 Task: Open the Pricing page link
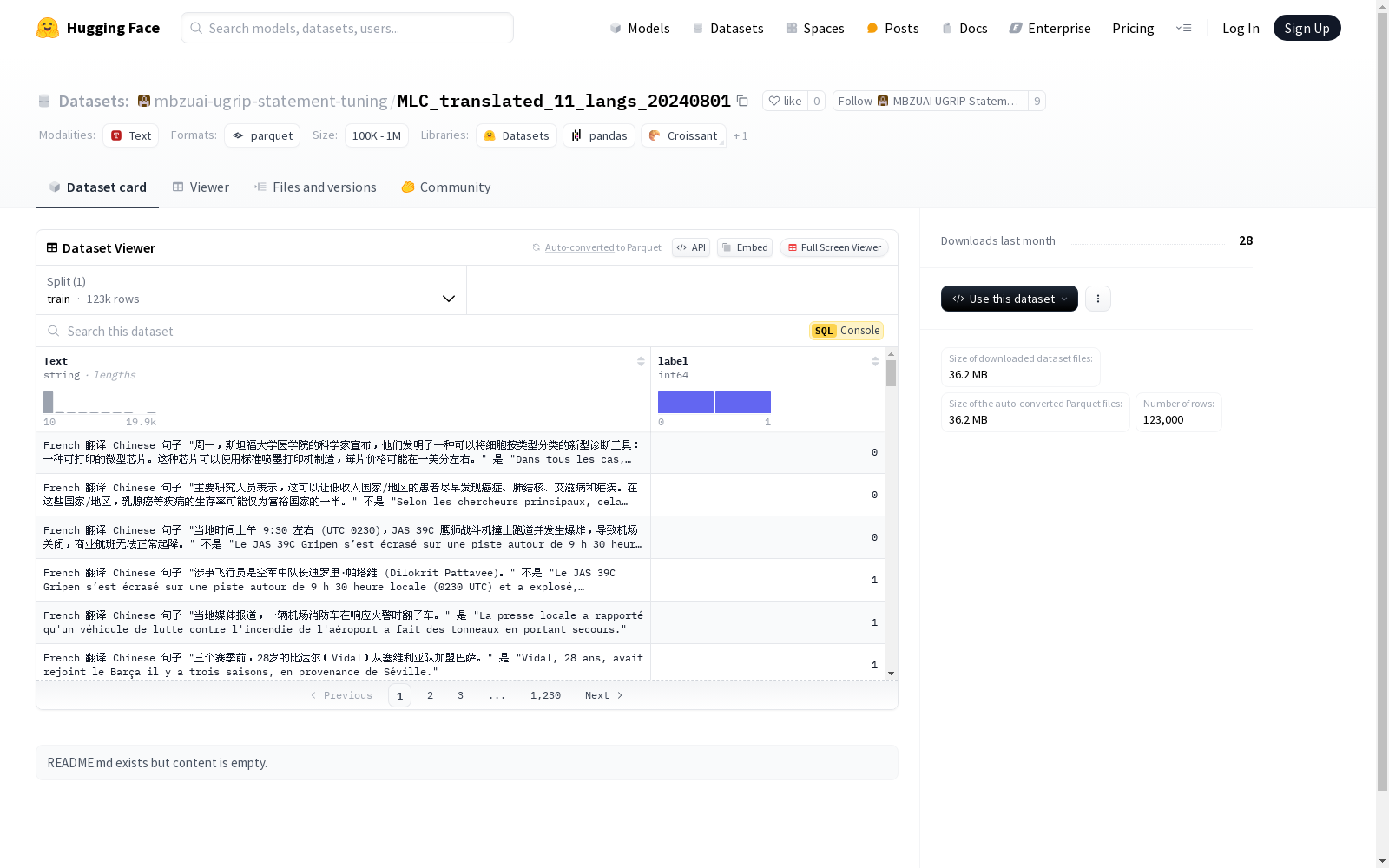point(1133,28)
